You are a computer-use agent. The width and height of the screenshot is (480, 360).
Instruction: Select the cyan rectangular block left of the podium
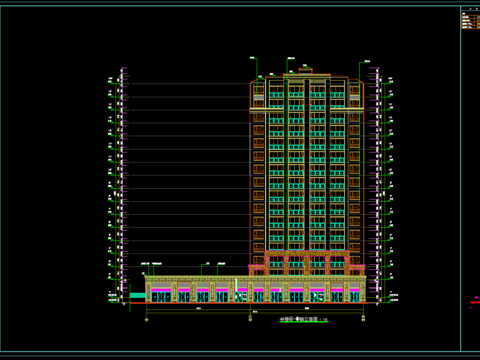pos(137,295)
